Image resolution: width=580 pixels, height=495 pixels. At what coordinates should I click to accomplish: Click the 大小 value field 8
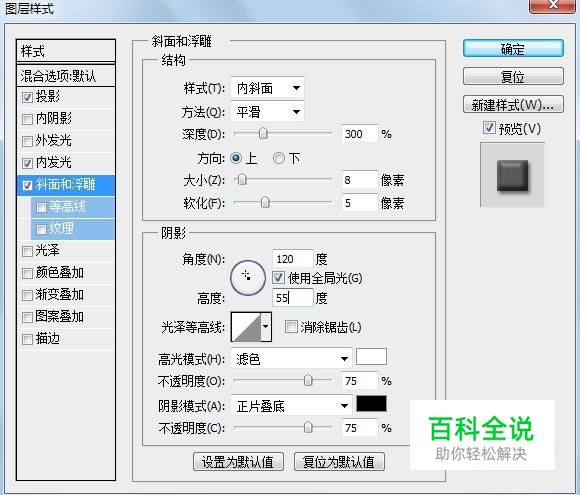click(360, 180)
